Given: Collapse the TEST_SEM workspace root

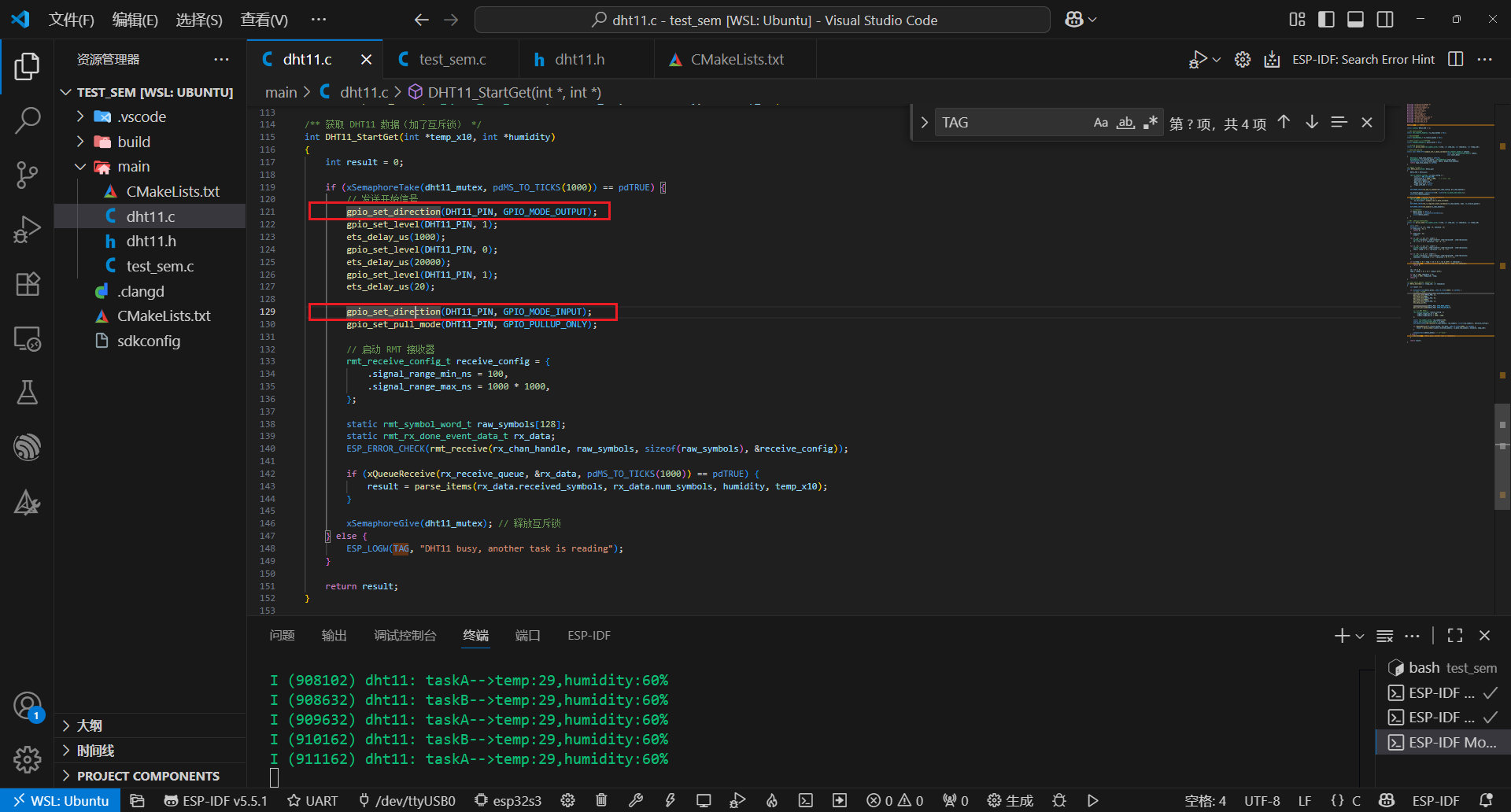Looking at the screenshot, I should tap(66, 92).
